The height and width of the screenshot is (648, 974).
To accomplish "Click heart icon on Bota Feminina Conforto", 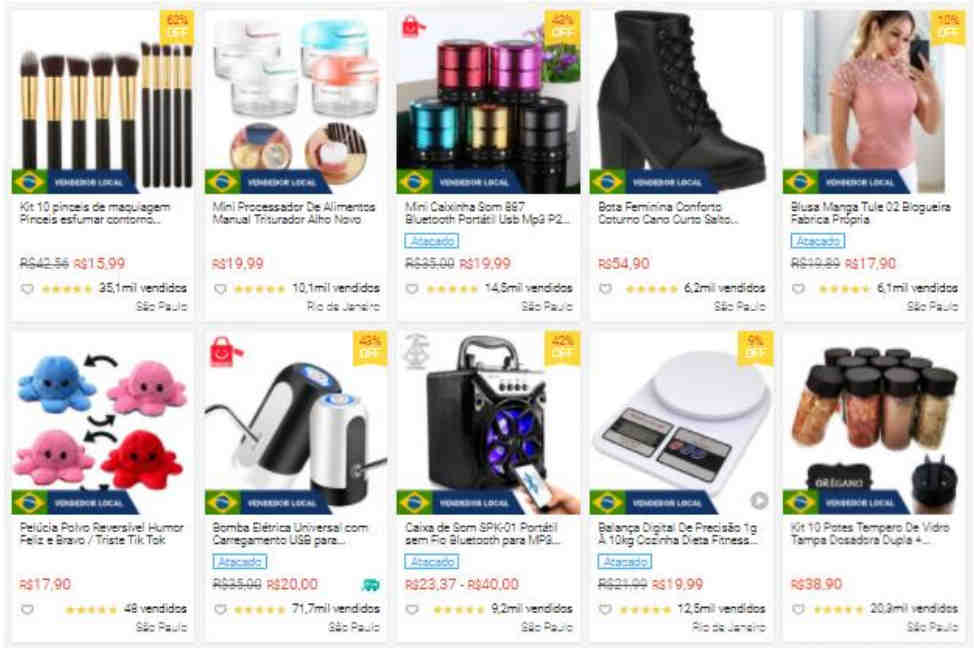I will point(606,289).
